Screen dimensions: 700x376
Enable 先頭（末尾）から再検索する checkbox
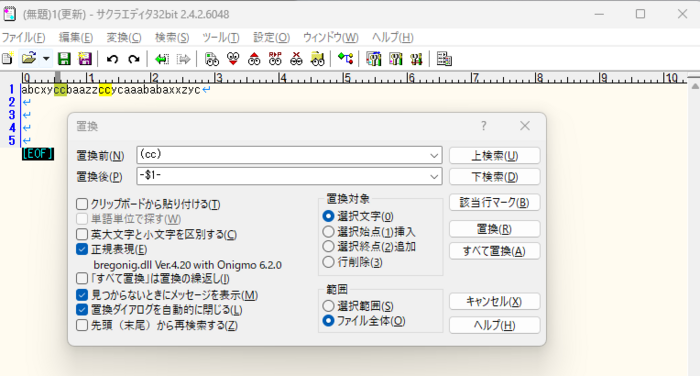(x=82, y=325)
